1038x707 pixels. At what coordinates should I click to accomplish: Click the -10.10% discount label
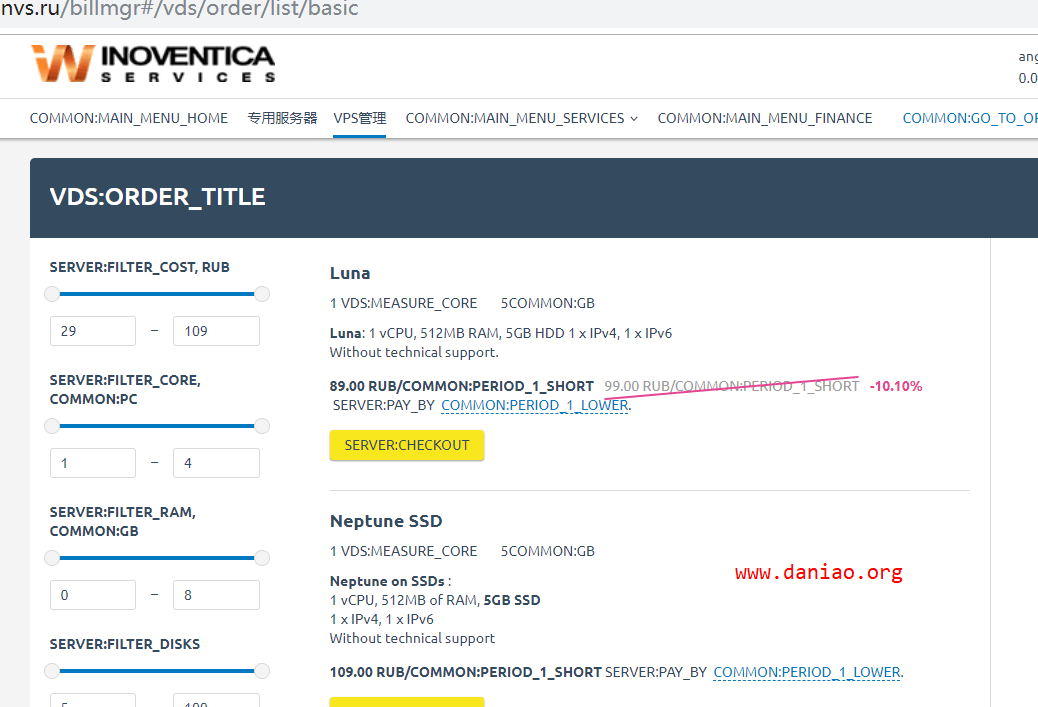[896, 386]
